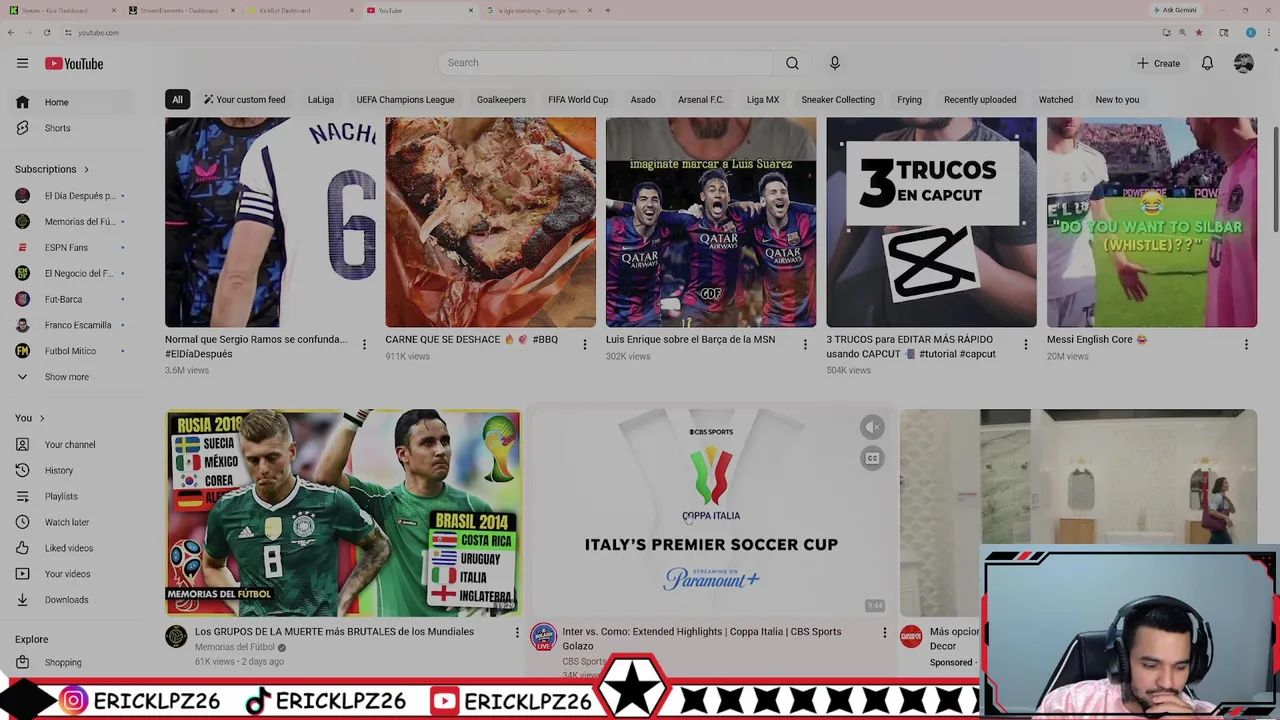The height and width of the screenshot is (720, 1280).
Task: Click the YouTube logo
Action: click(74, 64)
